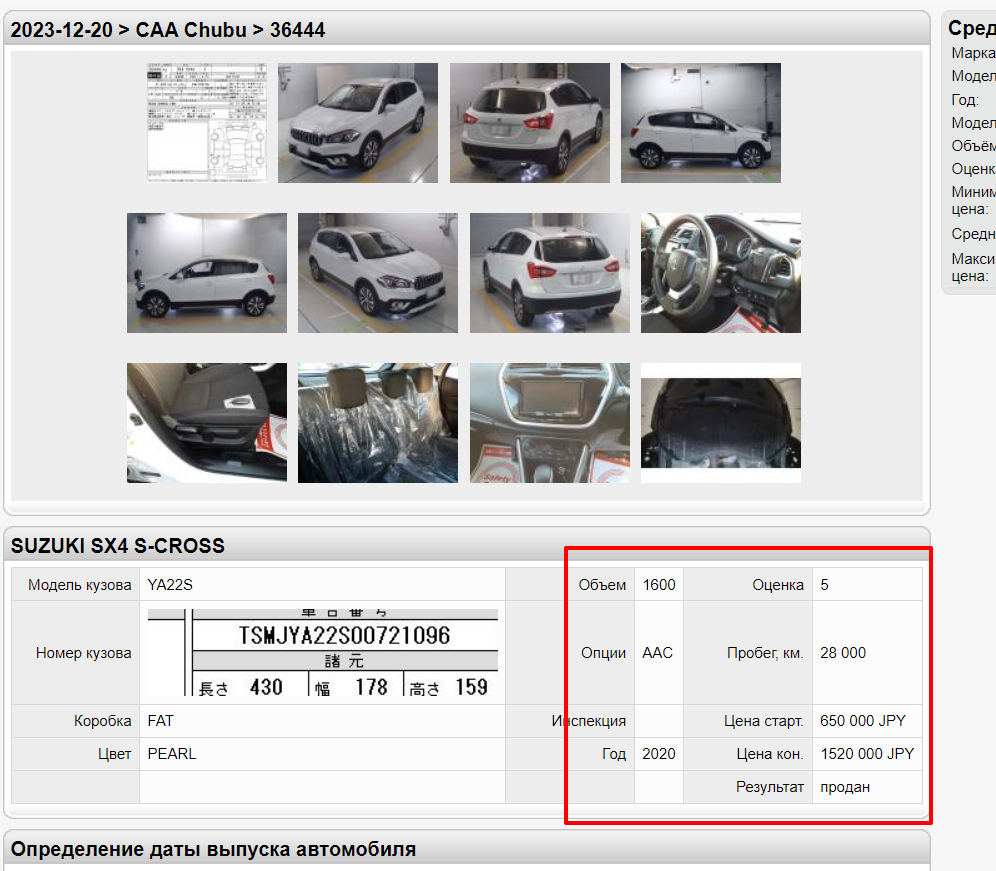Open center console navigation screen photo
Image resolution: width=996 pixels, height=871 pixels.
550,422
